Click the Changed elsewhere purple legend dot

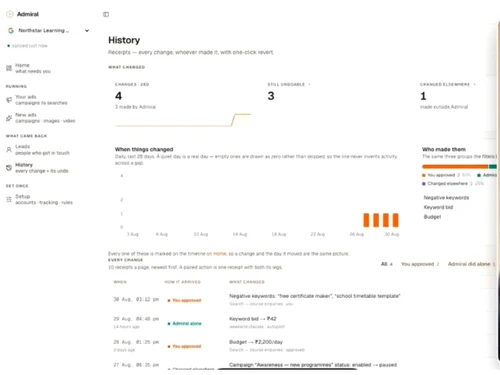(x=424, y=184)
